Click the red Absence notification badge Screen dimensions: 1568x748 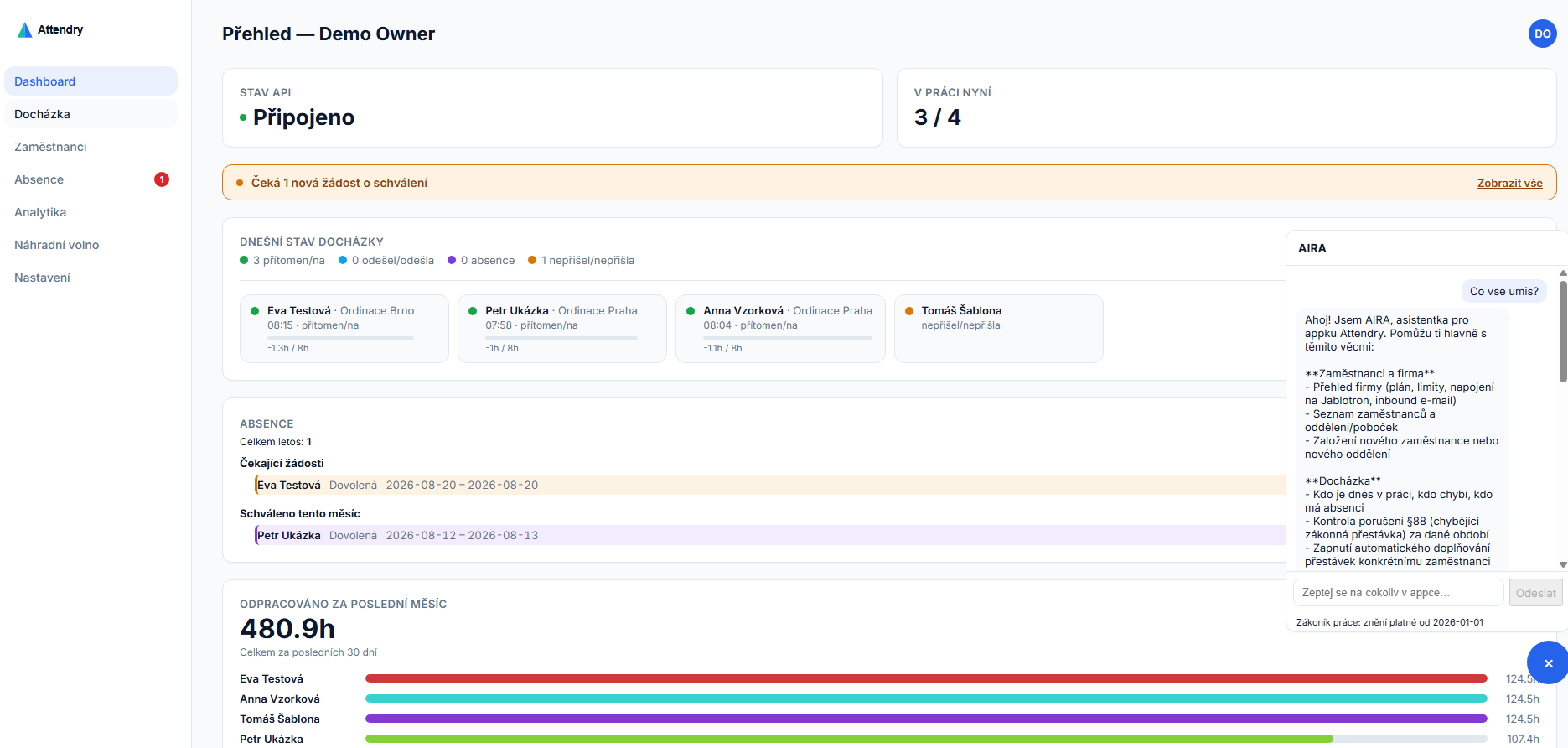[162, 179]
